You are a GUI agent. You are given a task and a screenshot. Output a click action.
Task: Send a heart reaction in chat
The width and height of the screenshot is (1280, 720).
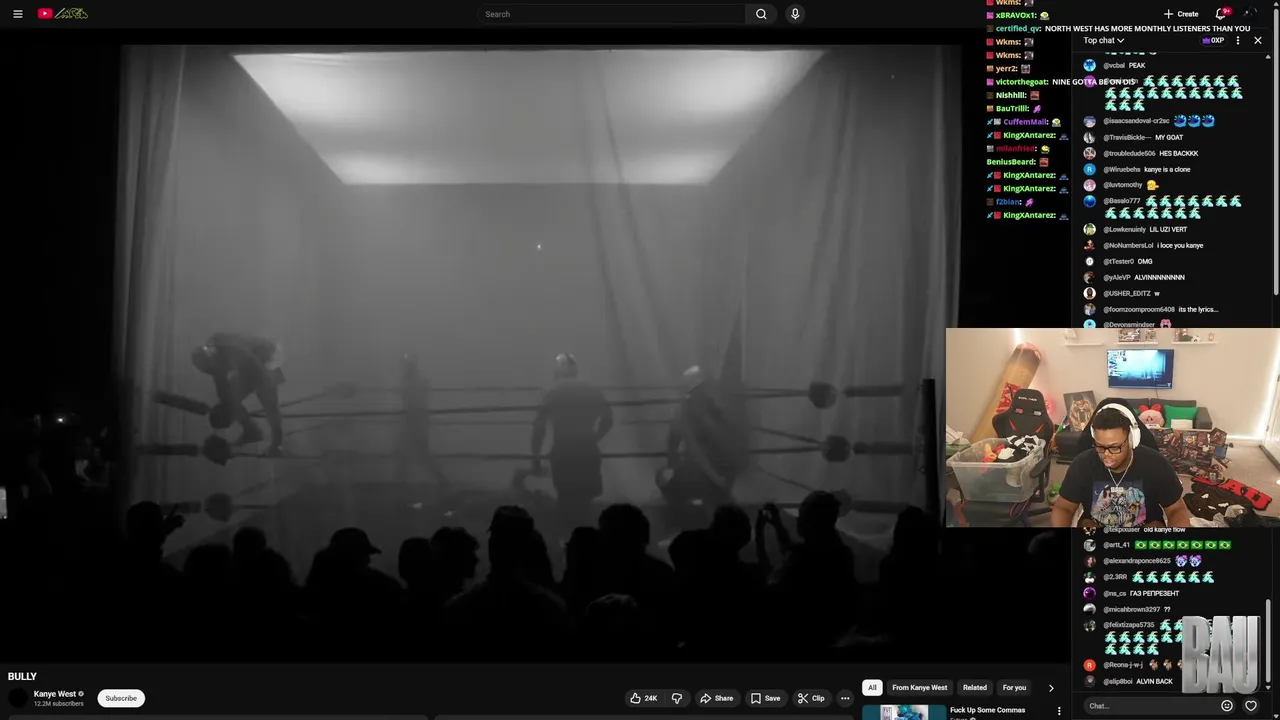(x=1251, y=706)
